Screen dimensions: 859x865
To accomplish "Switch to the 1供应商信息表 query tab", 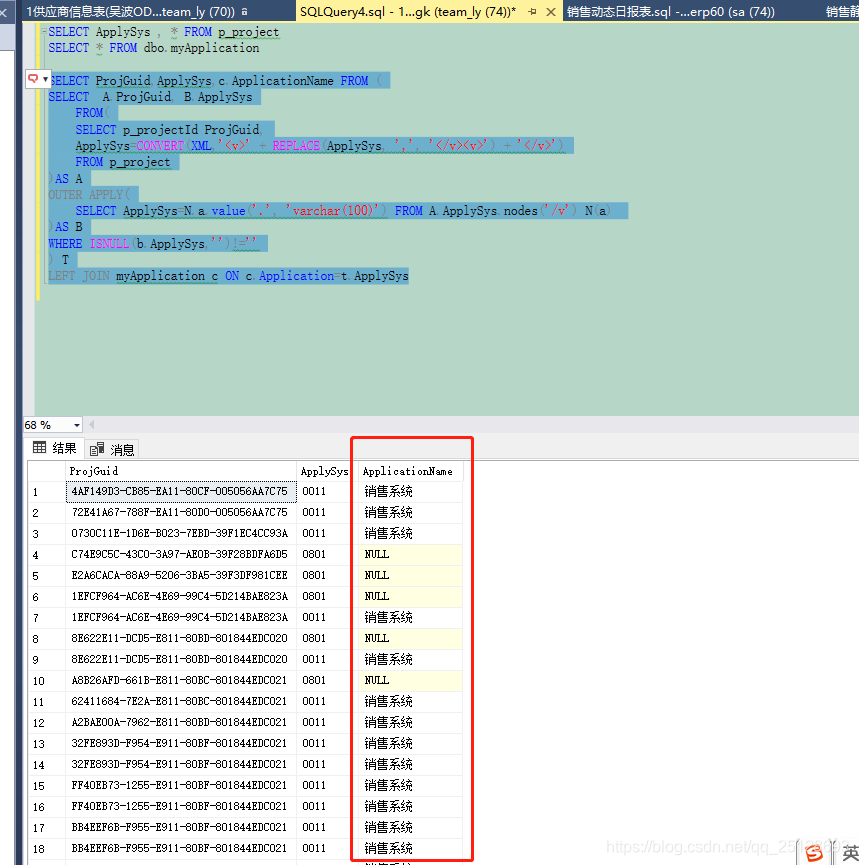I will pos(137,12).
